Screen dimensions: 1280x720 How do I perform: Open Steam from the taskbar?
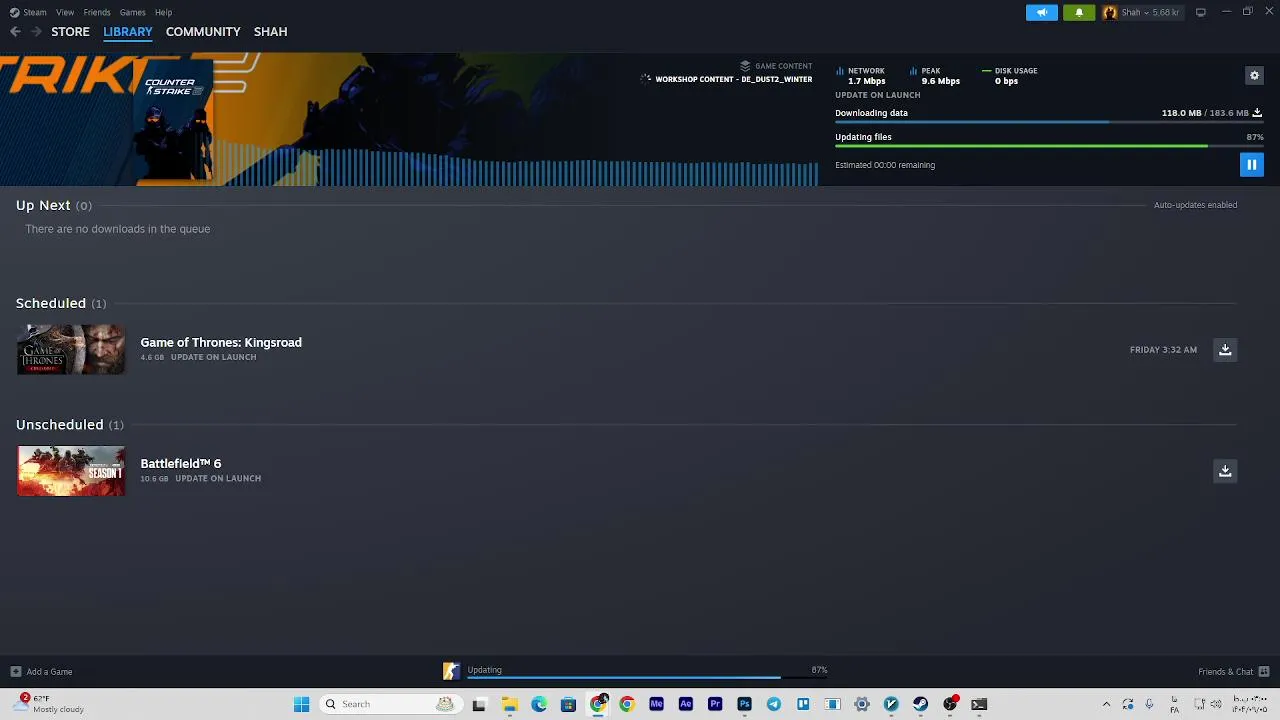(921, 704)
